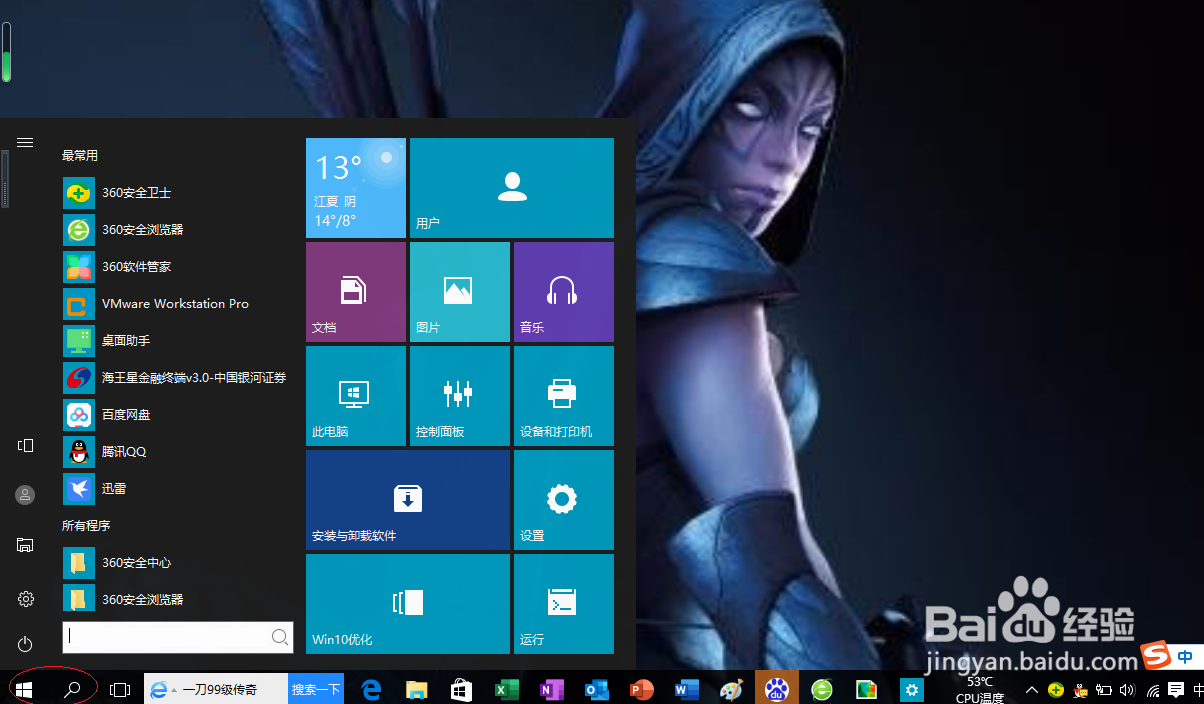1204x704 pixels.
Task: Expand the Start menu hamburger button
Action: [x=26, y=143]
